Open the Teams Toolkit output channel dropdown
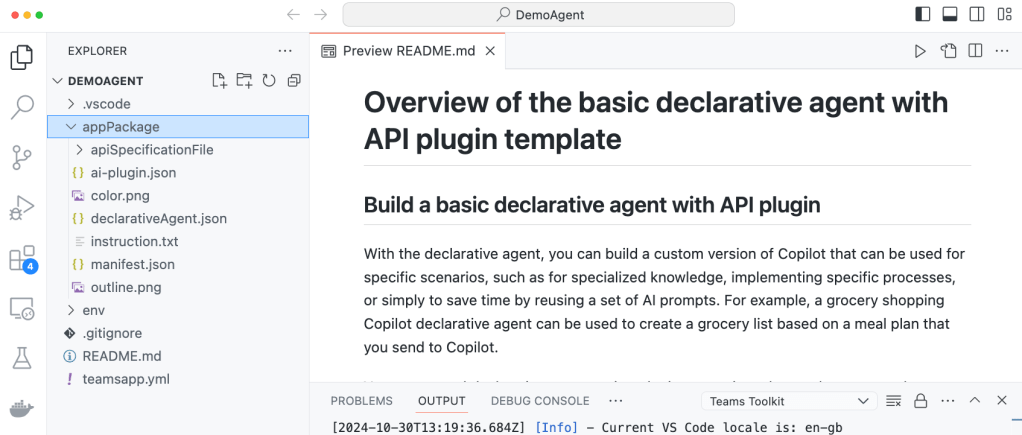 click(x=789, y=401)
